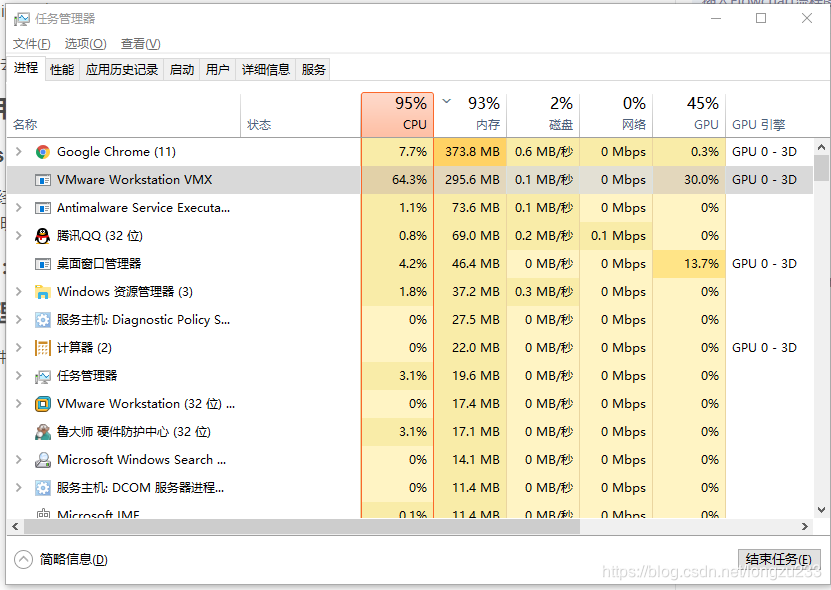The width and height of the screenshot is (831, 590).
Task: Expand the Google Chrome (11) process group
Action: point(19,152)
